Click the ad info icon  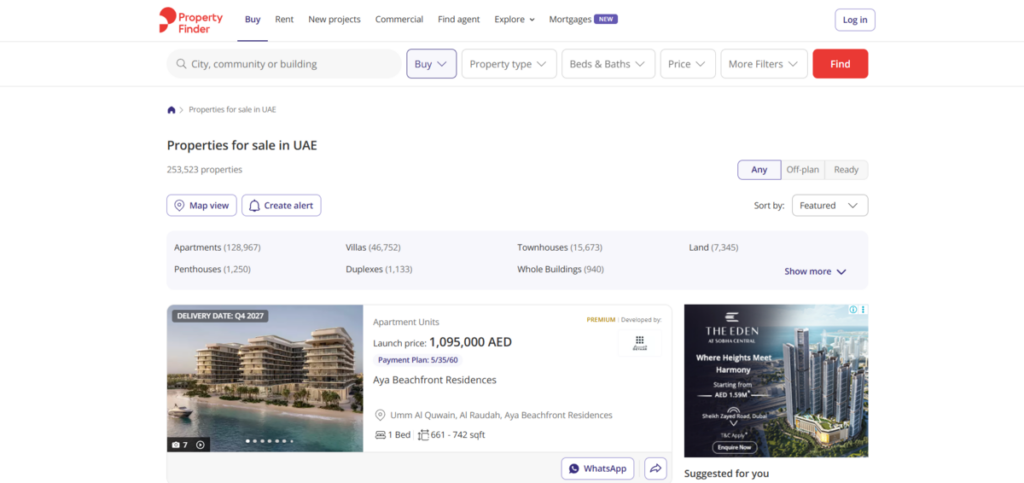853,309
